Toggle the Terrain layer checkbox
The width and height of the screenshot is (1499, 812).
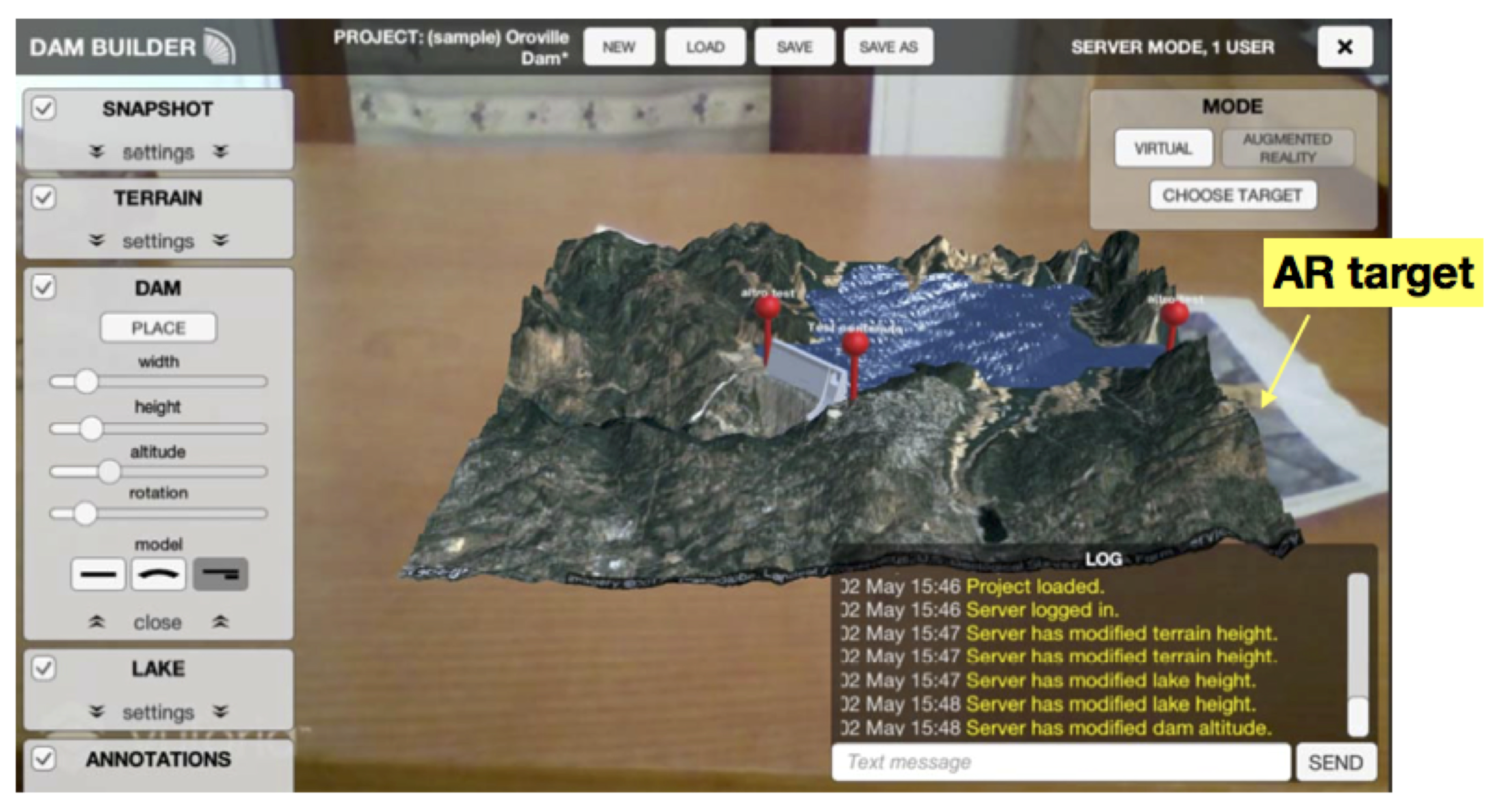coord(44,198)
